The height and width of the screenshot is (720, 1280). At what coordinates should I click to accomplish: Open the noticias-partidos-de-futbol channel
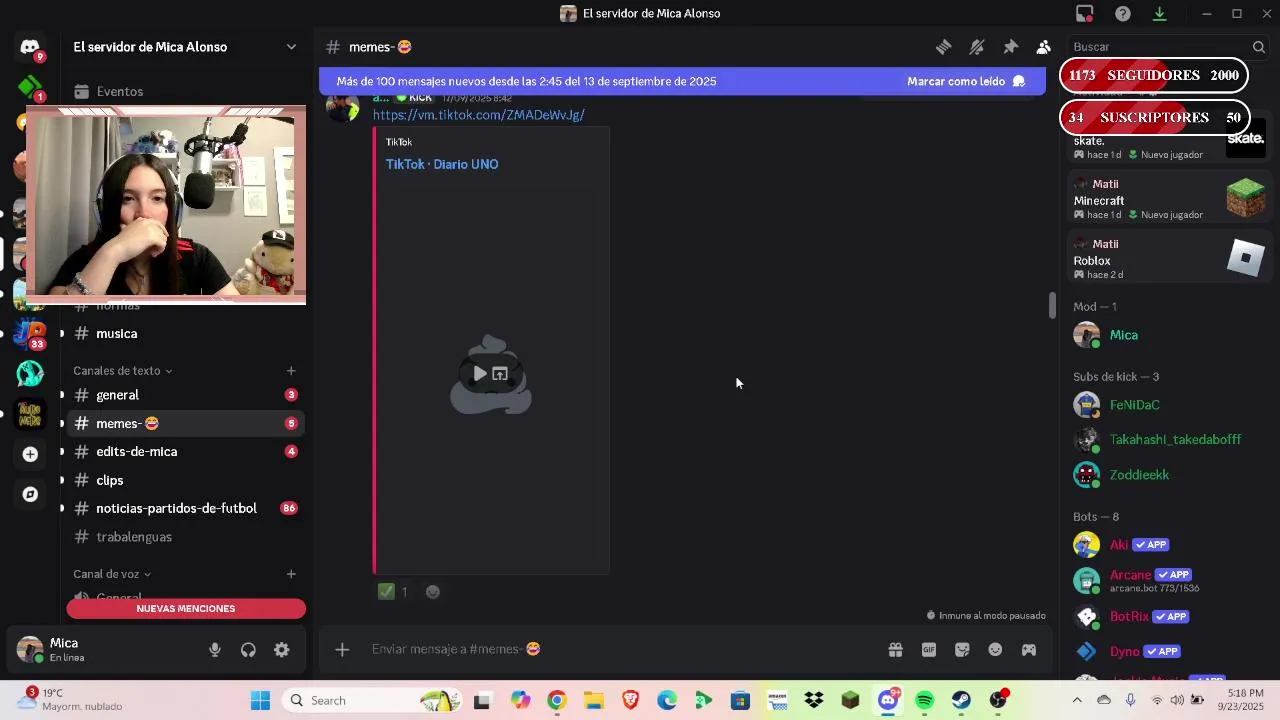(184, 508)
